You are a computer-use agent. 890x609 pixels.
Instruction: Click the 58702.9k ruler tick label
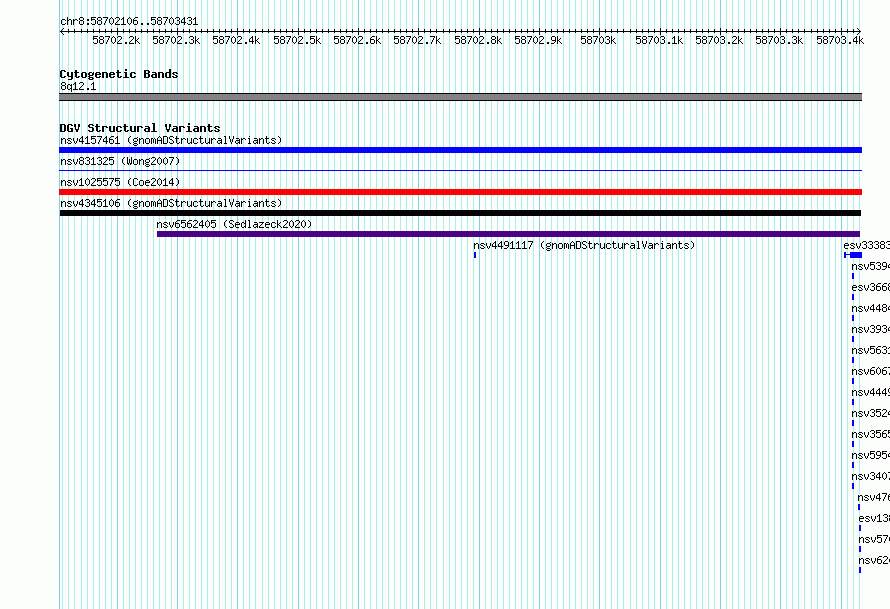tap(538, 40)
